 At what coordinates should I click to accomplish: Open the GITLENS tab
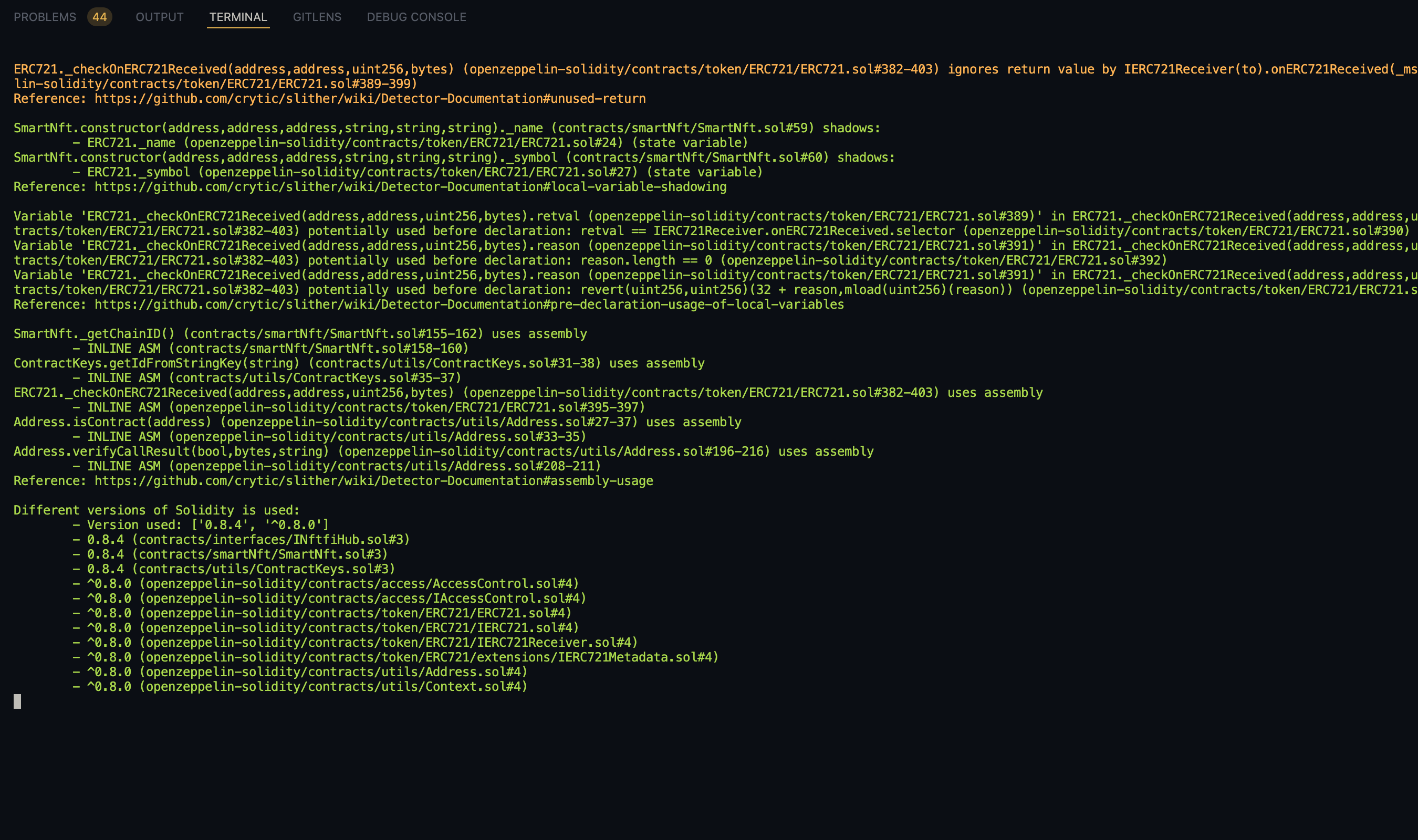[317, 17]
